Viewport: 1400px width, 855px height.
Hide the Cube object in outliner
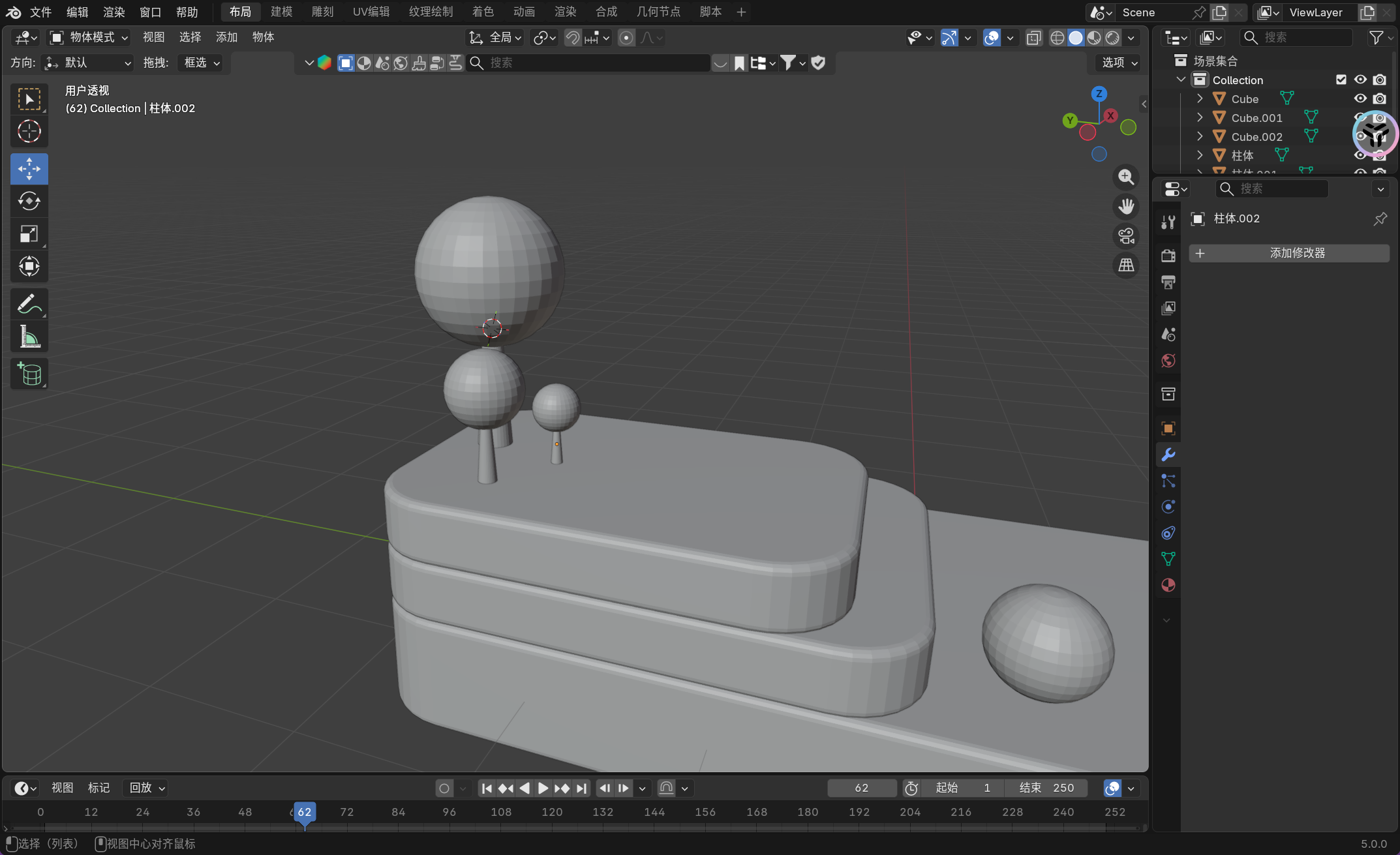(1360, 98)
